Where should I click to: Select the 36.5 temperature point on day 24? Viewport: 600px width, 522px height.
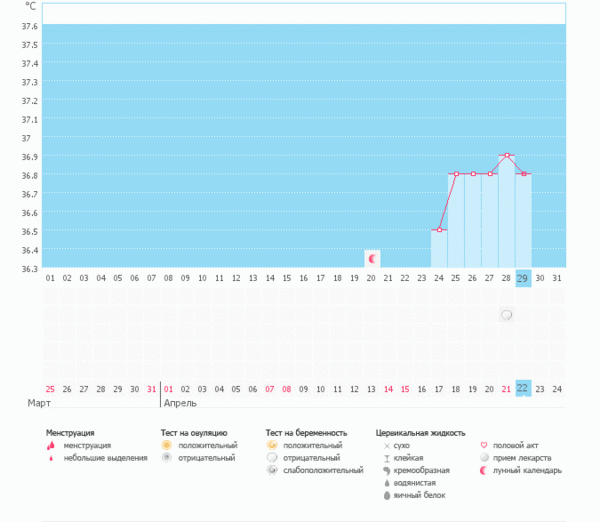tap(439, 230)
